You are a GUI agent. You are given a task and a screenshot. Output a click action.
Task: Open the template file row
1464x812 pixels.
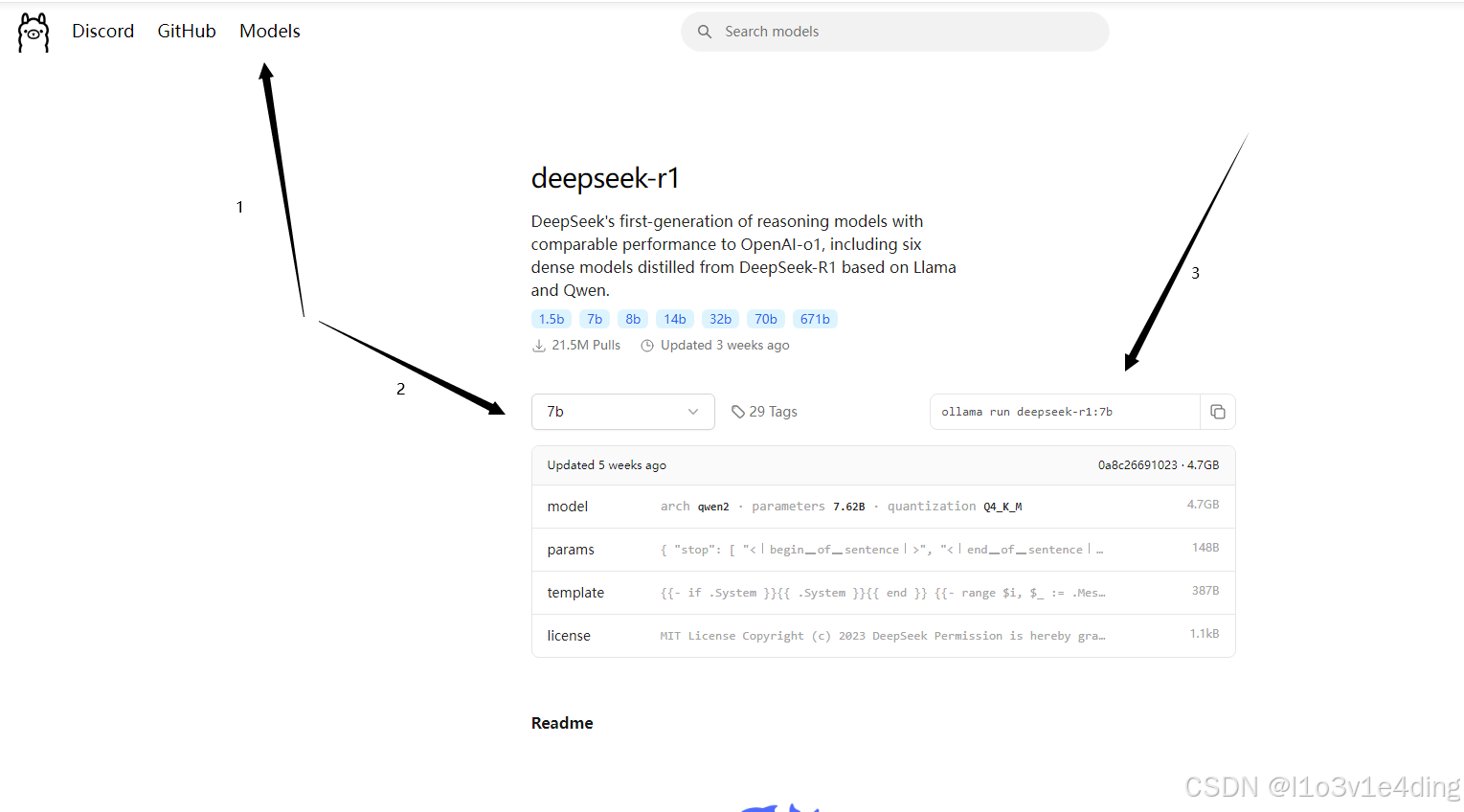(x=884, y=593)
